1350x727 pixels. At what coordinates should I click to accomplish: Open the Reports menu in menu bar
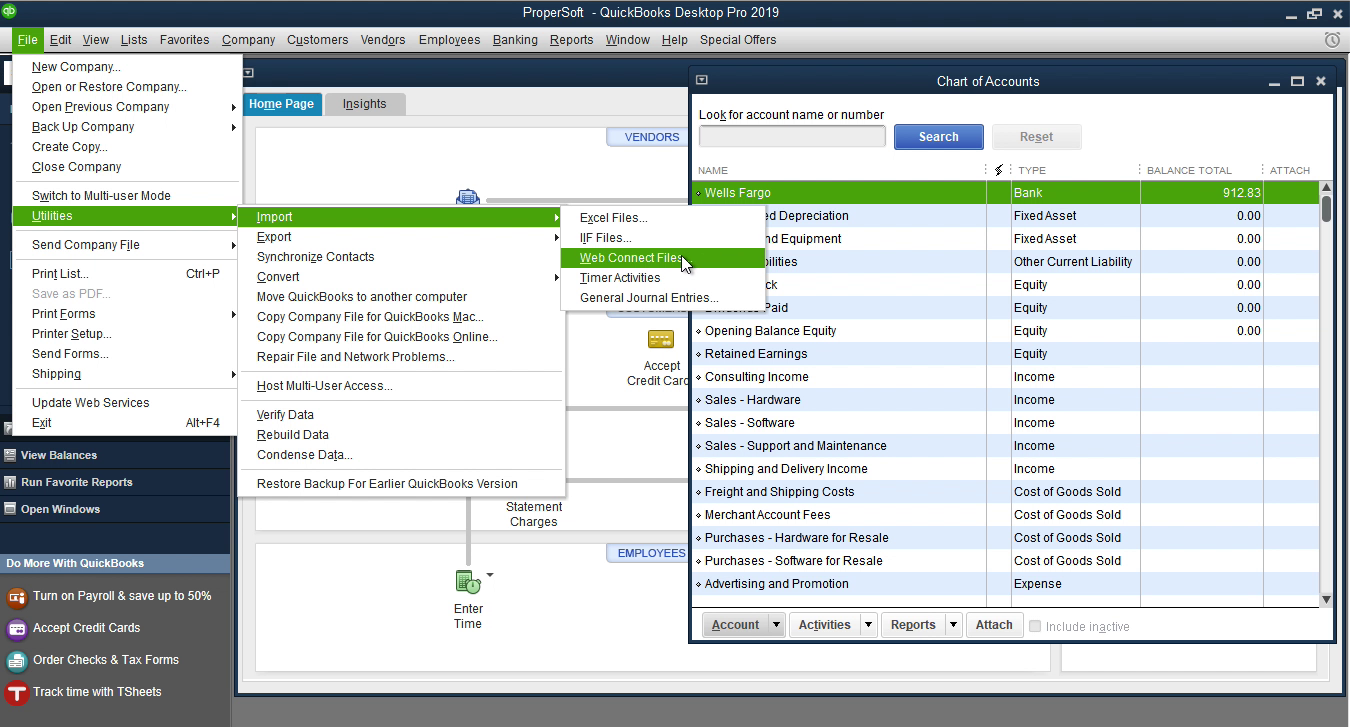[571, 40]
